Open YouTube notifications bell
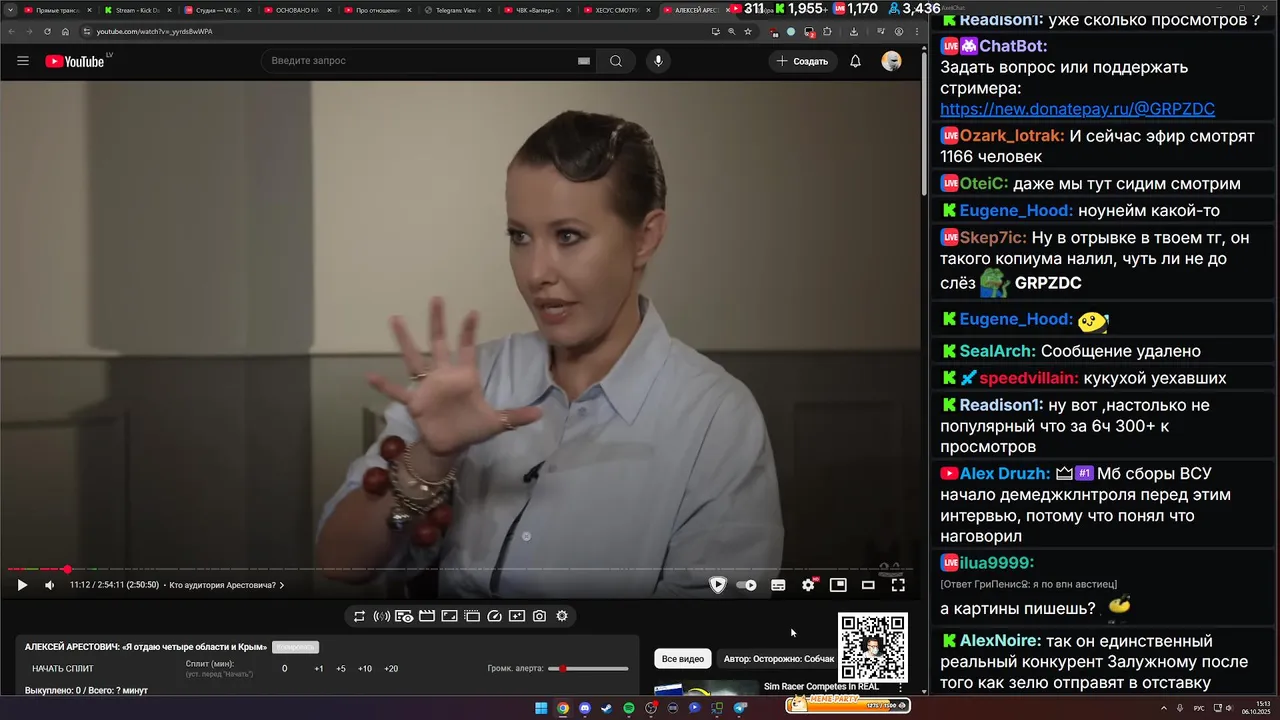This screenshot has width=1280, height=720. 855,61
